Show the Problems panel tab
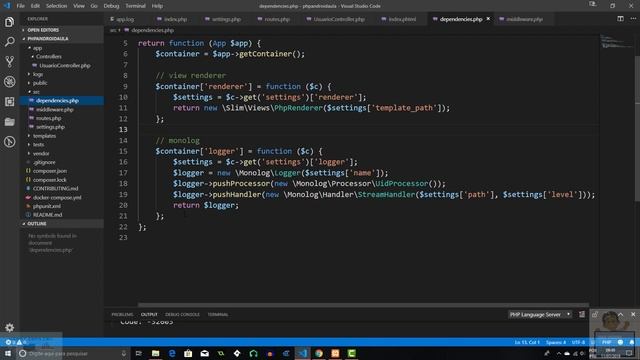The image size is (640, 360). (x=122, y=314)
